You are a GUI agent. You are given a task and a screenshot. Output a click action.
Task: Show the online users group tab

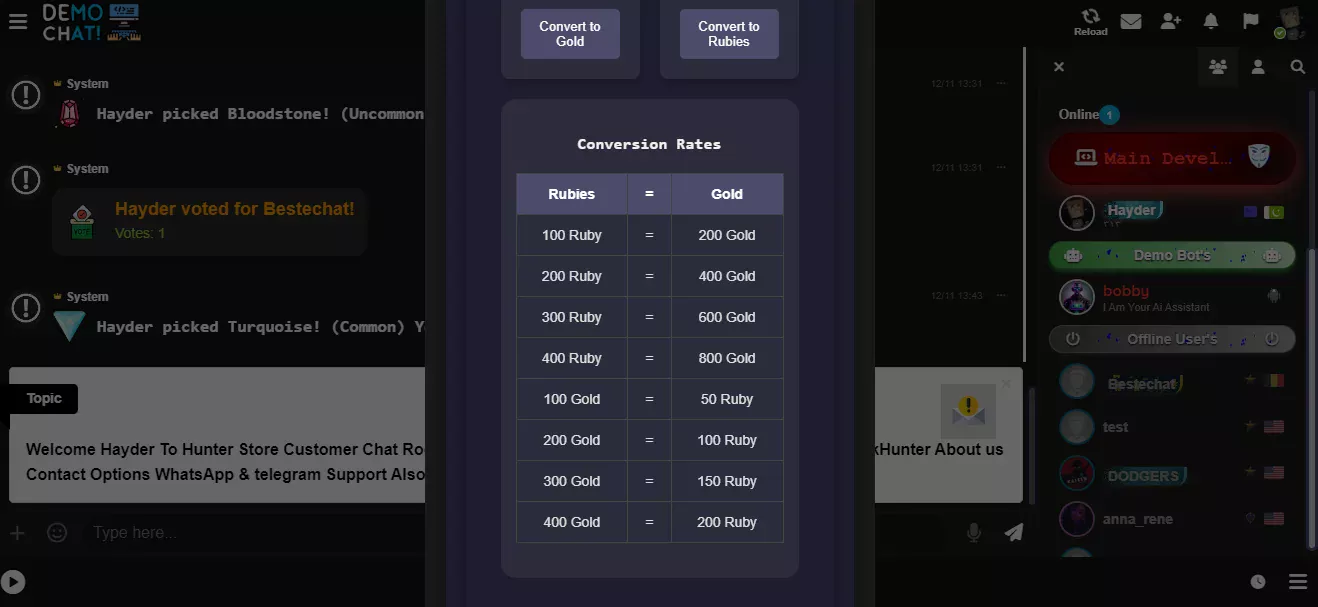[x=1218, y=67]
